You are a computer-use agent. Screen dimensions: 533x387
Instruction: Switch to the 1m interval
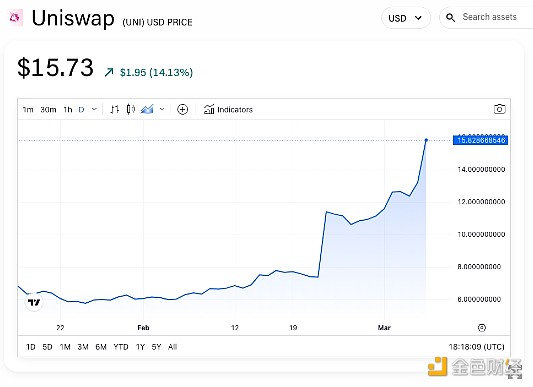point(28,110)
